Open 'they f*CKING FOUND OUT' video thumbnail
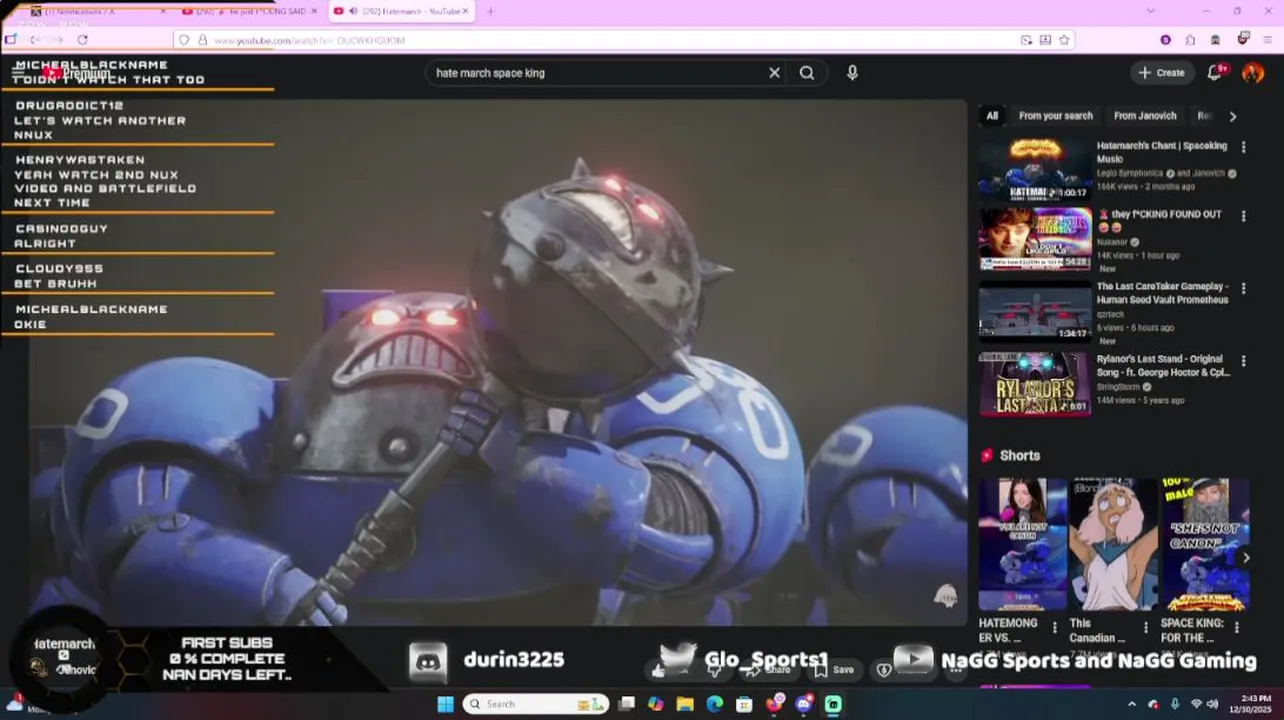The width and height of the screenshot is (1284, 720). coord(1035,240)
